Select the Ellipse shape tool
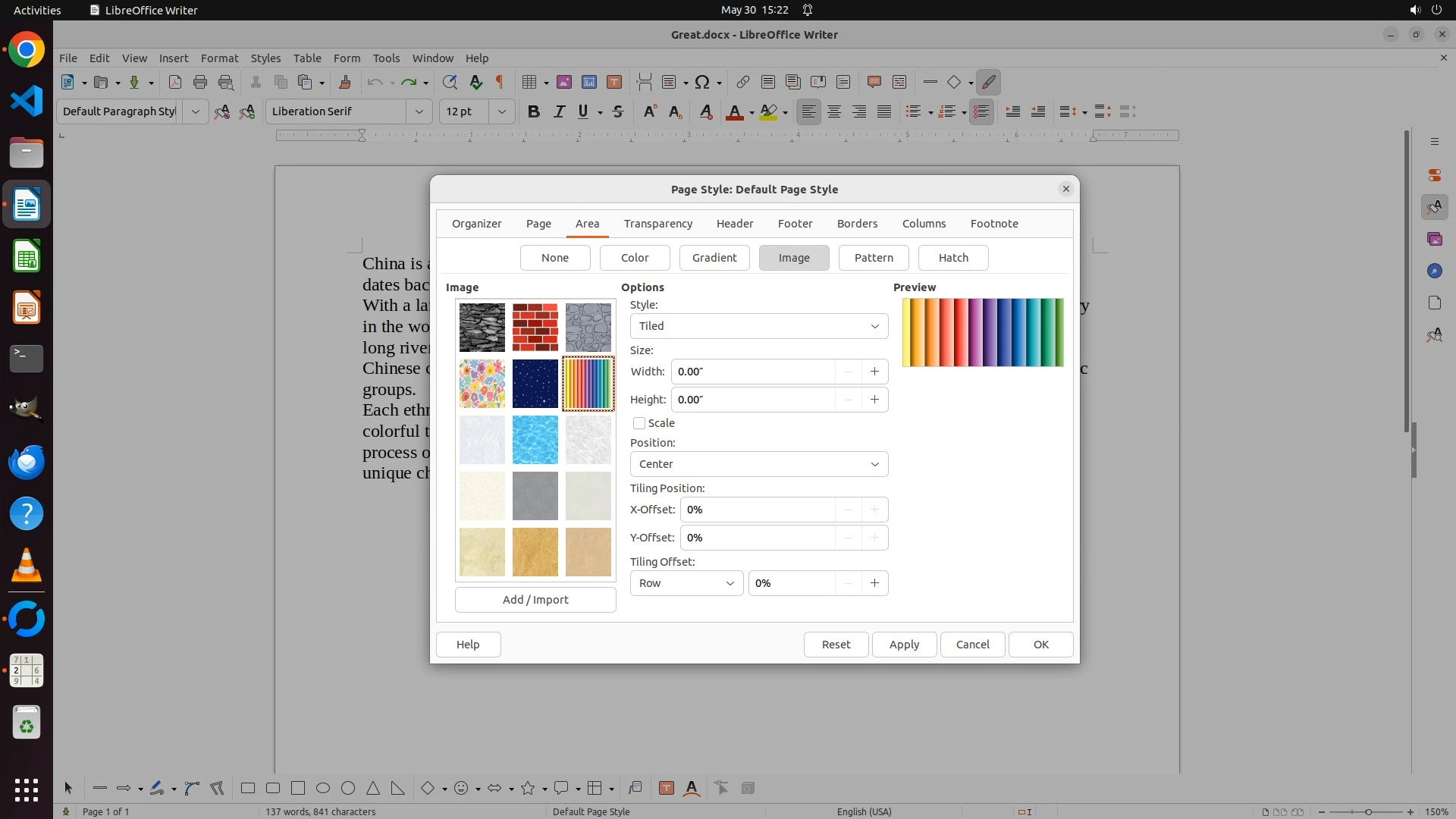This screenshot has width=1456, height=819. coord(323,788)
